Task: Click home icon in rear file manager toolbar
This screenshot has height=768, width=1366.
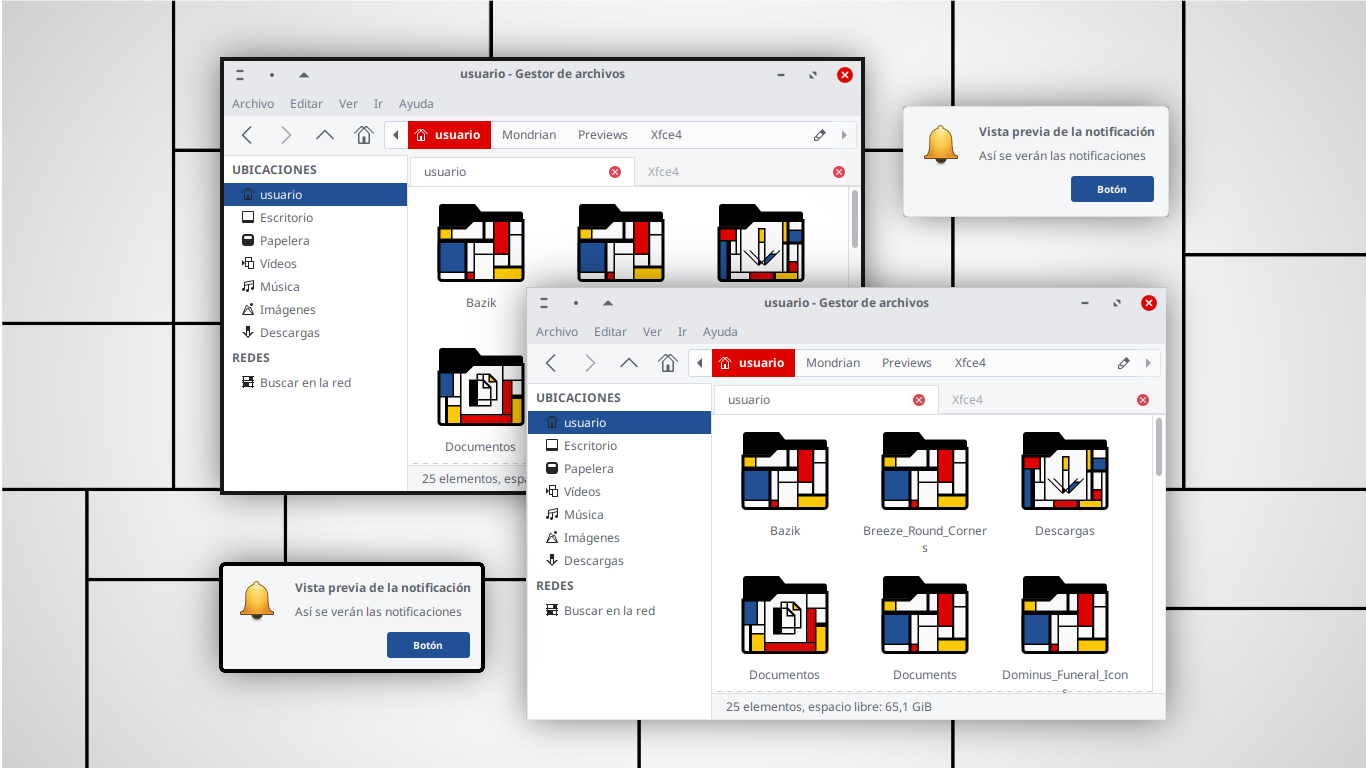Action: point(364,135)
